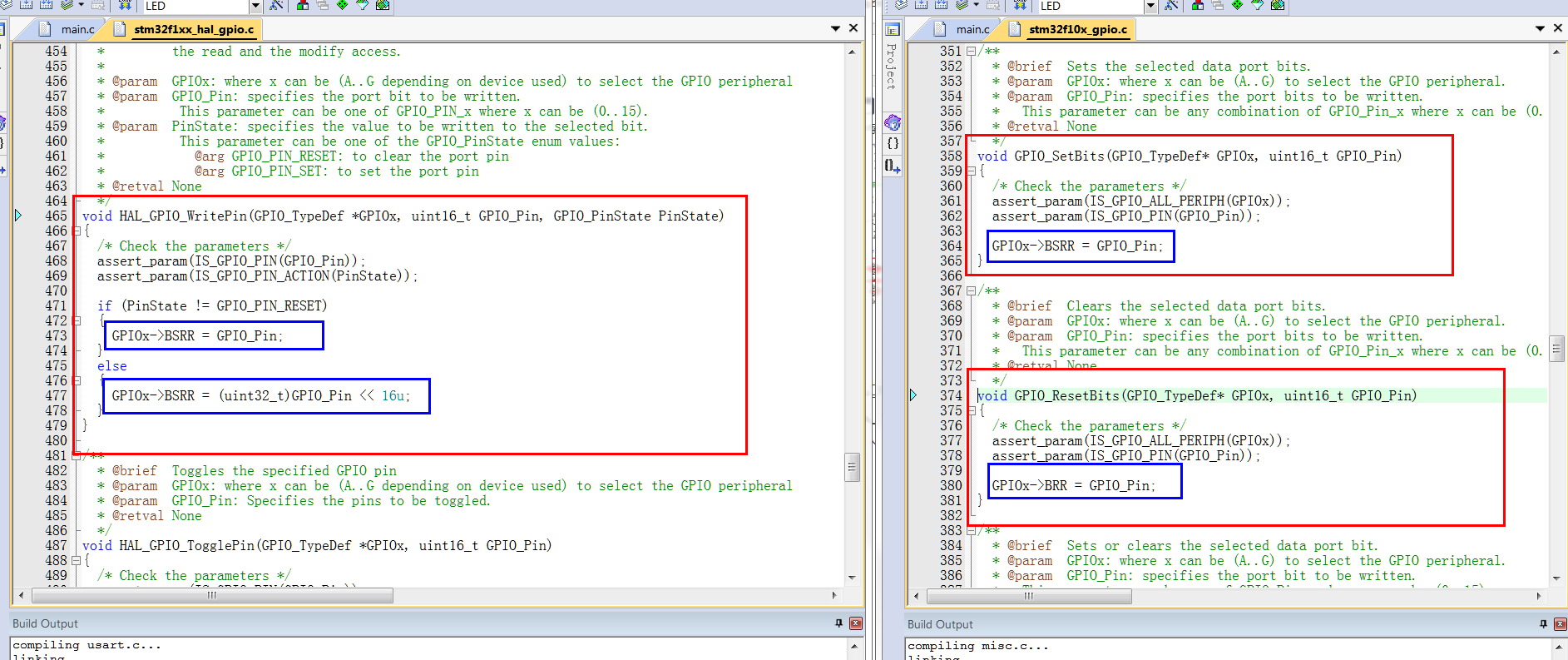
Task: Click Rebuild icon in right window toolbar
Action: point(941,5)
